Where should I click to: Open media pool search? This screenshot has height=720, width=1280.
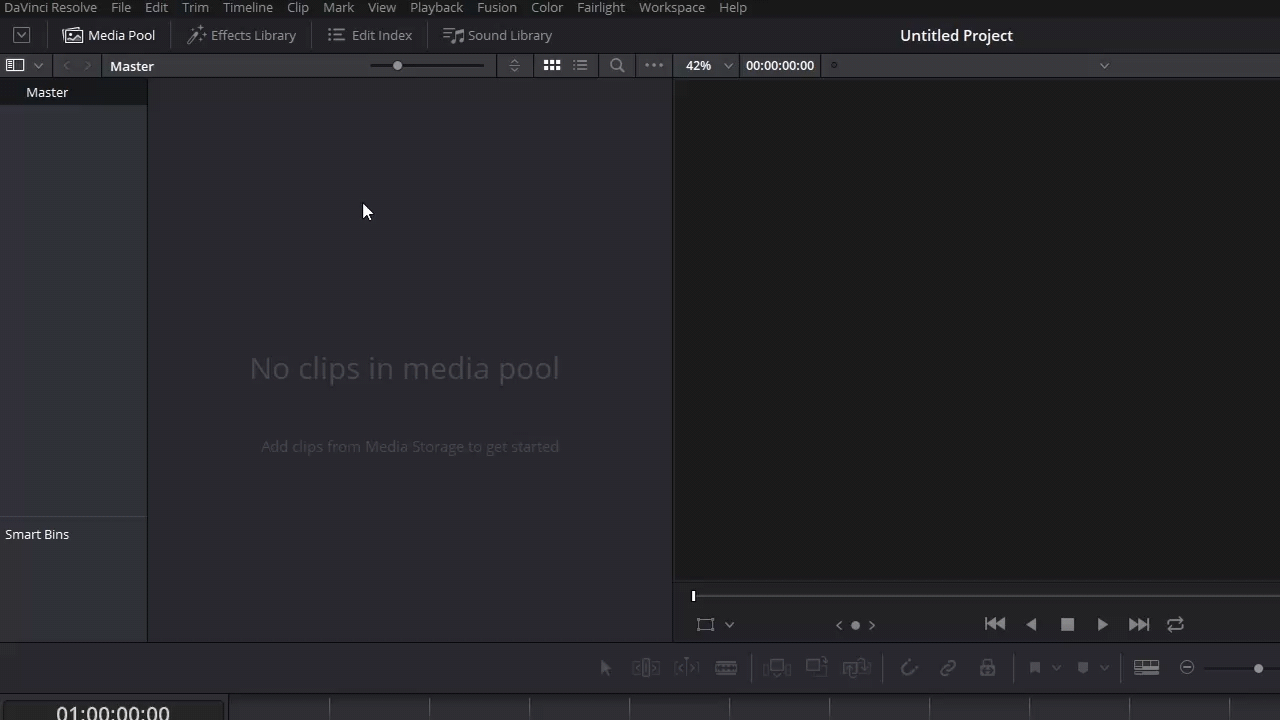[x=617, y=65]
